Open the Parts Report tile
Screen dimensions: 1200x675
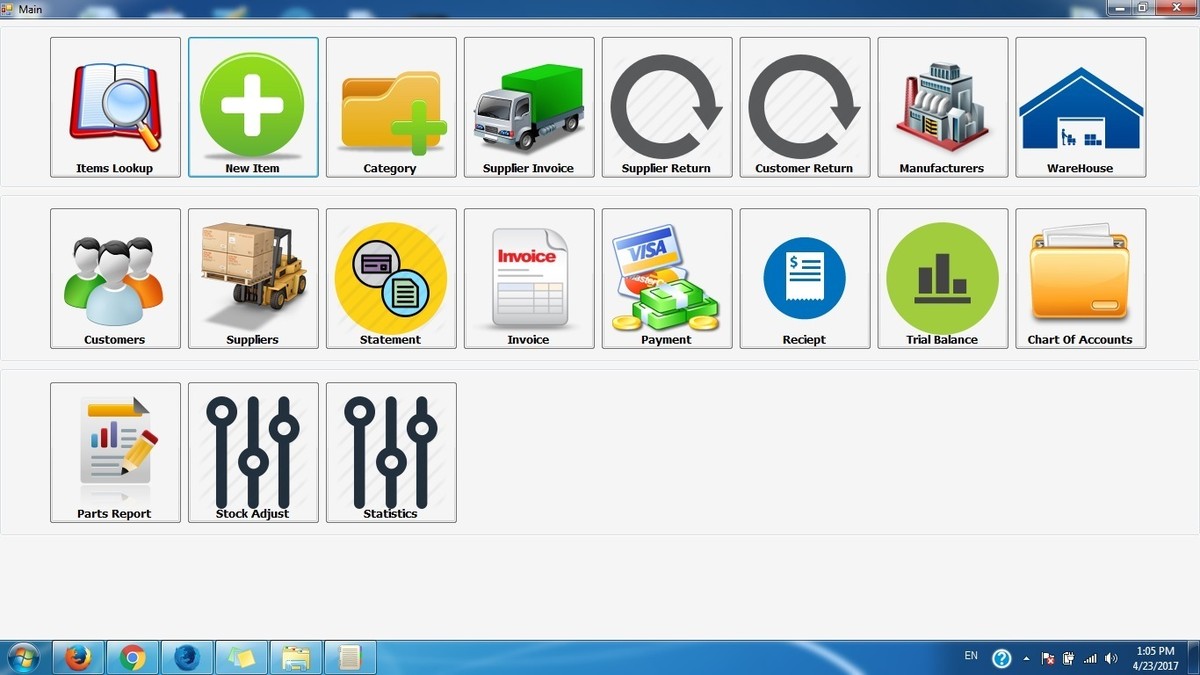tap(115, 452)
